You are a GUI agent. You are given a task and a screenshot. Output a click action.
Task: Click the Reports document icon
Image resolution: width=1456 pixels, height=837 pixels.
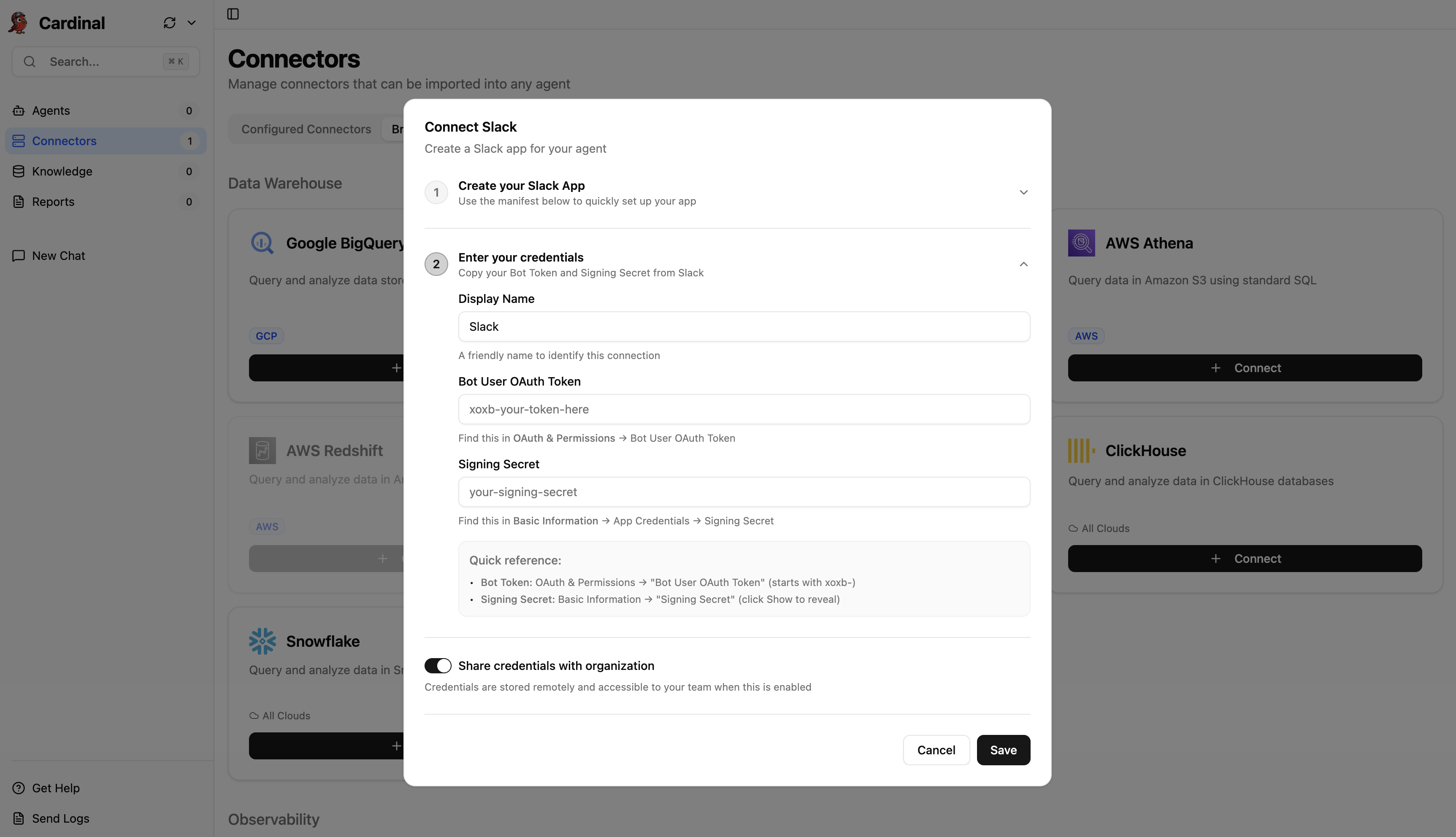click(18, 201)
